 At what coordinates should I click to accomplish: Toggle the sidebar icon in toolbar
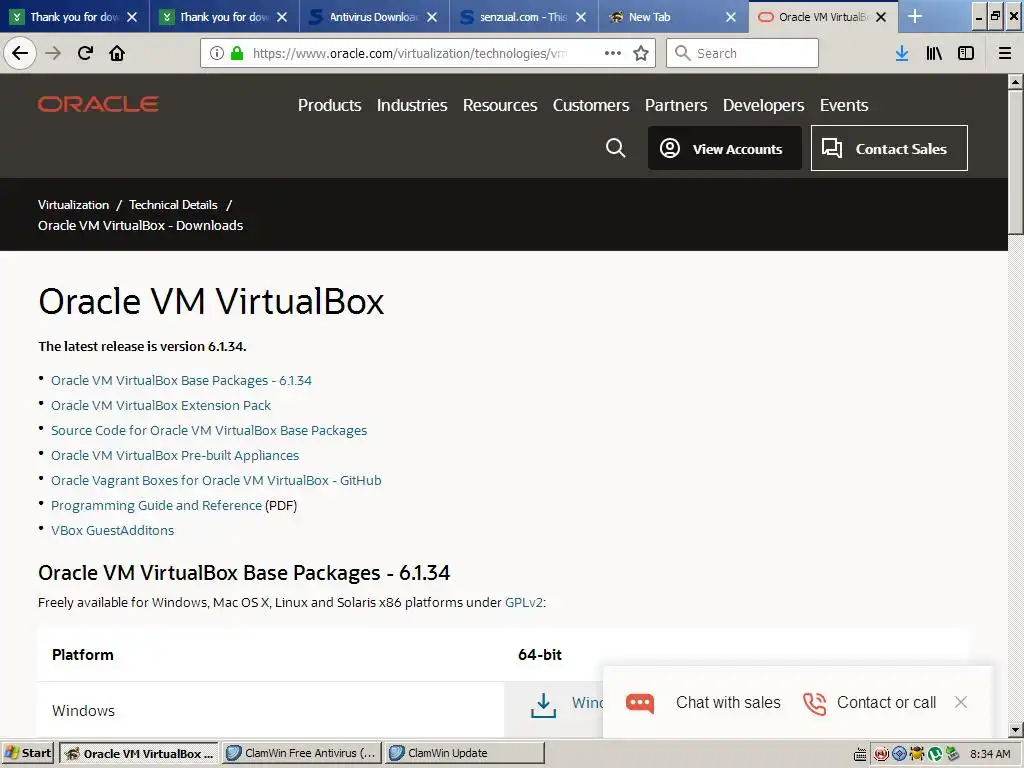pos(966,53)
